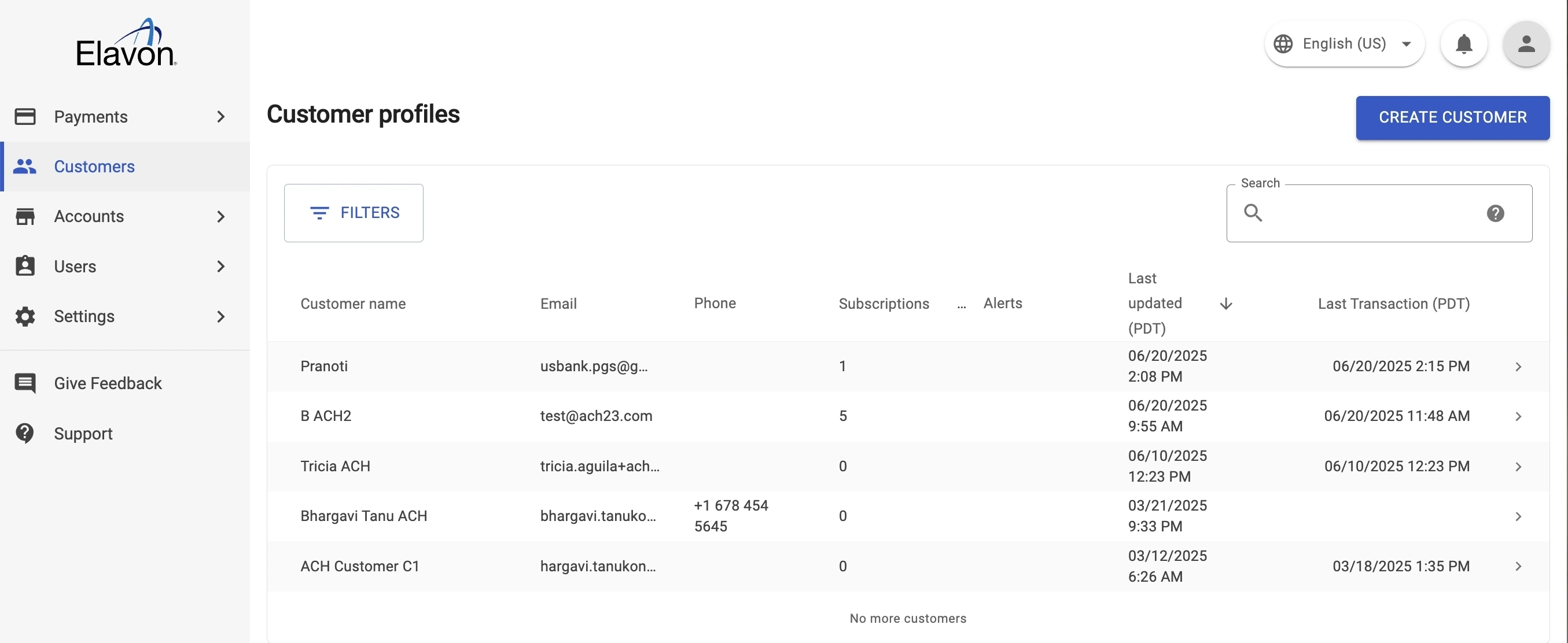Screen dimensions: 1568x643
Task: Click the notification bell icon
Action: point(1463,44)
